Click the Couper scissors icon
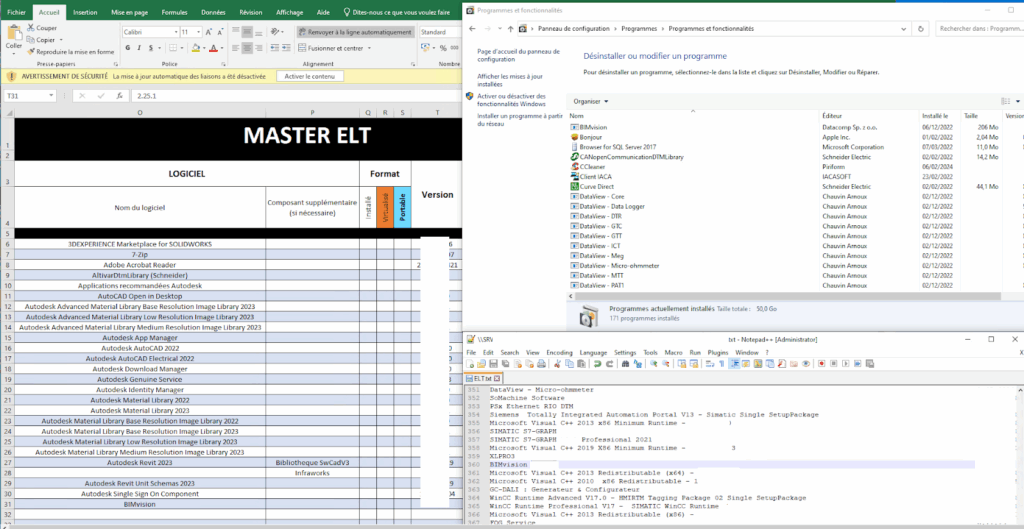This screenshot has height=529, width=1024. [30, 28]
